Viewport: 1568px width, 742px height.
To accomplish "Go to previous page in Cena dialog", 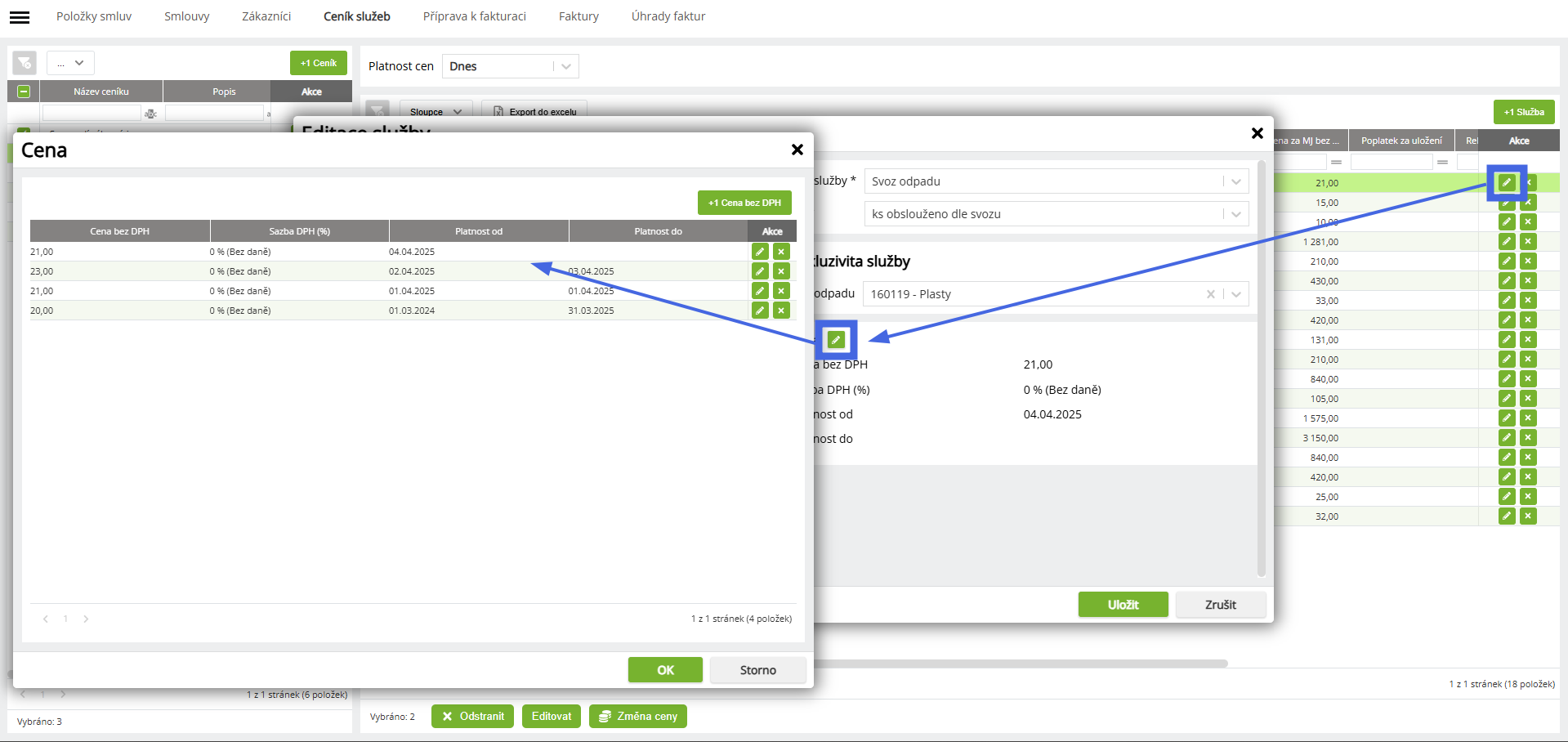I will point(46,619).
